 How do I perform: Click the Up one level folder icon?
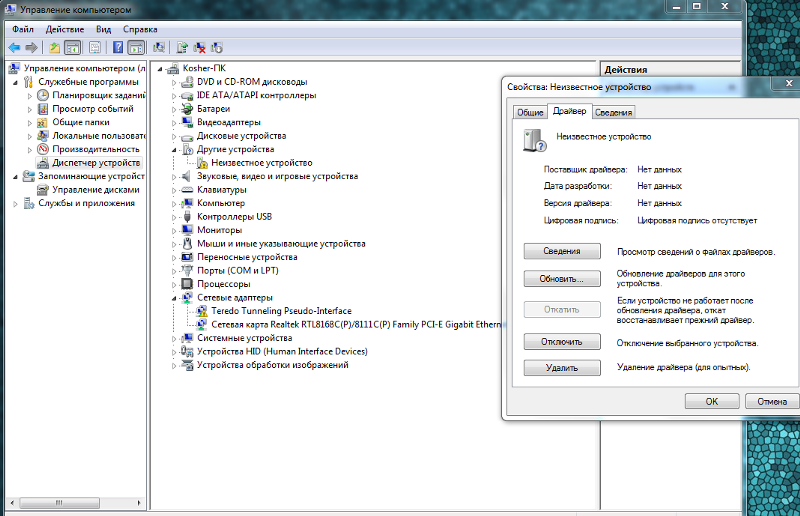(54, 48)
